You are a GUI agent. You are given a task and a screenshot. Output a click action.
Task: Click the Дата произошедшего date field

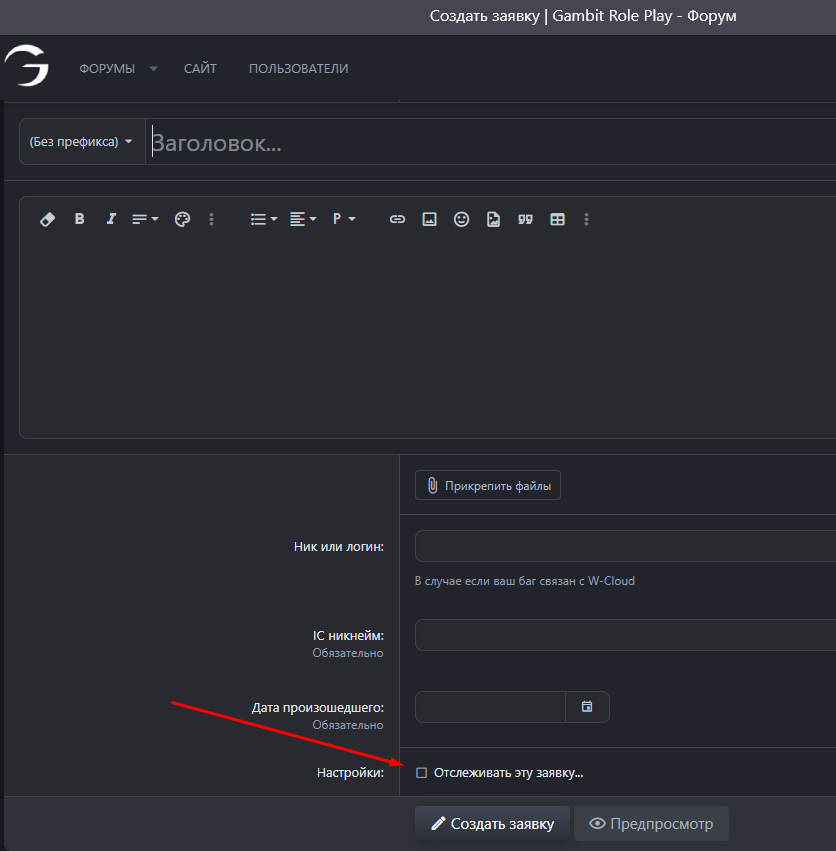click(x=490, y=707)
